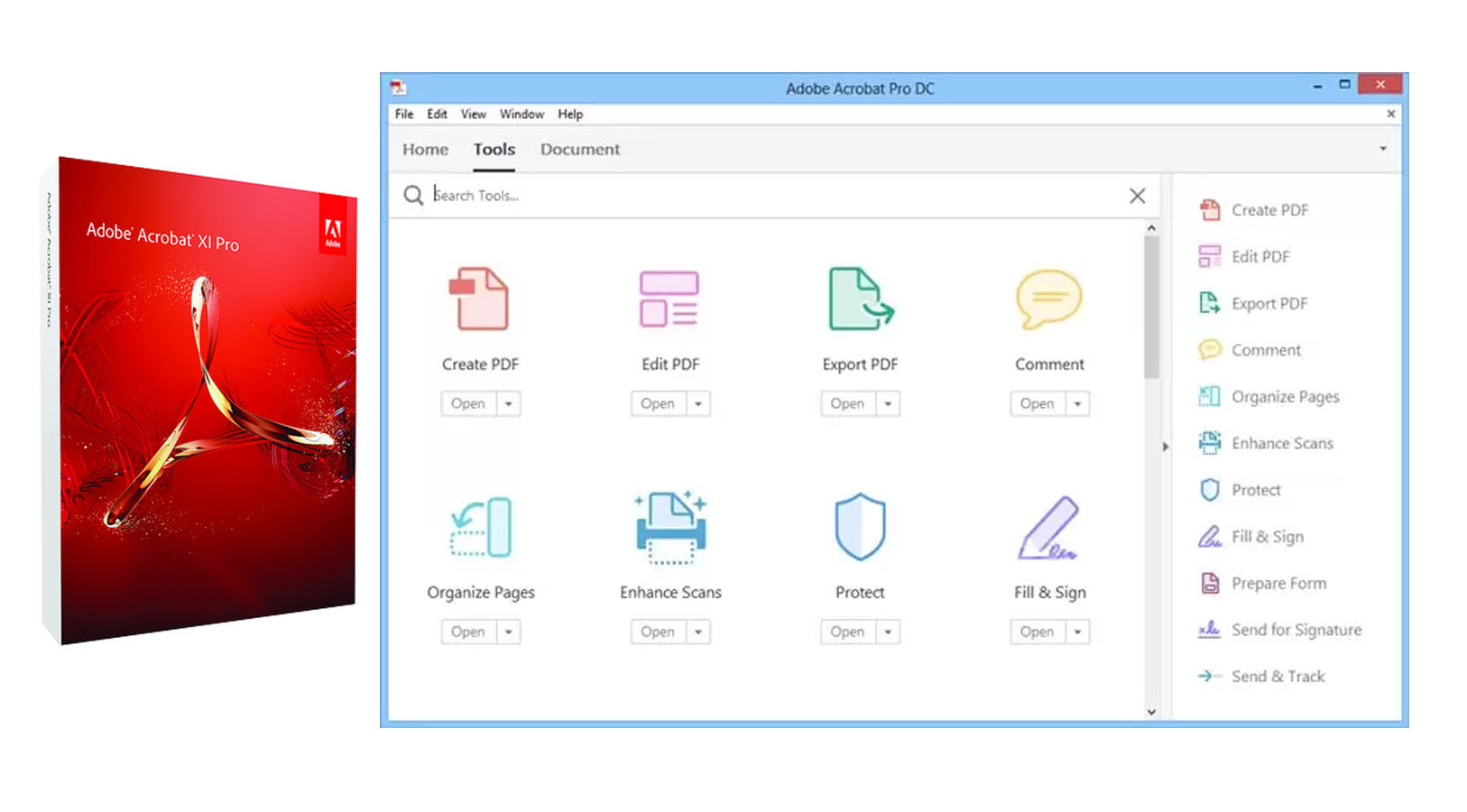Click the Fill & Sign large pen icon
This screenshot has width=1467, height=812.
(1049, 528)
